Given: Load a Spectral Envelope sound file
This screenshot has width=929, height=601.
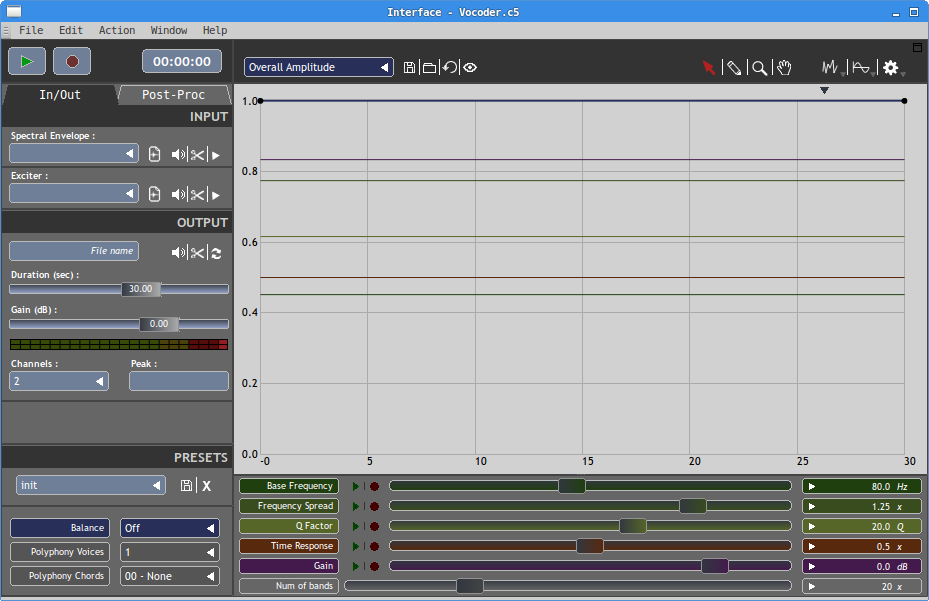Looking at the screenshot, I should coord(155,155).
